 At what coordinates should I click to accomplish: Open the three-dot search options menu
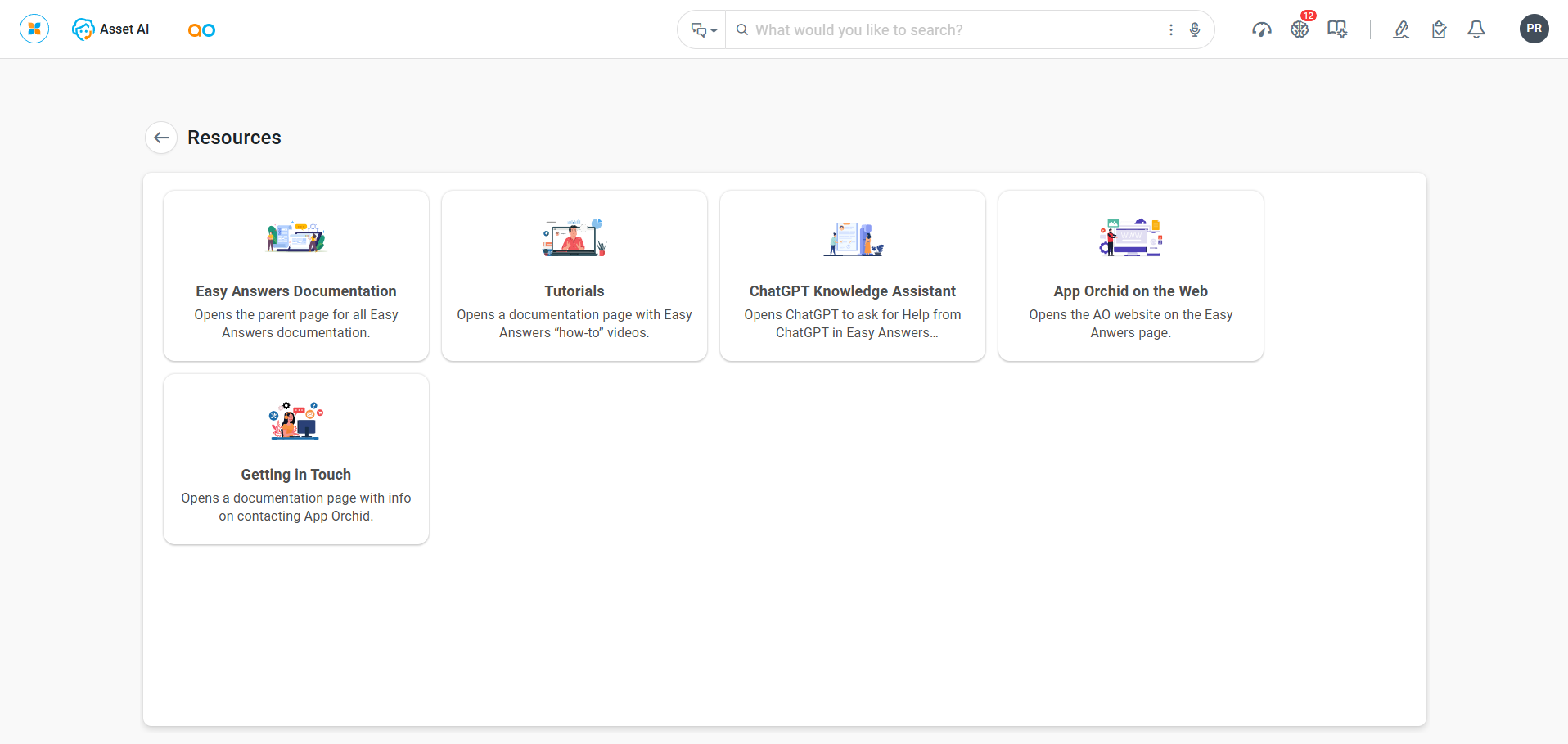tap(1171, 30)
